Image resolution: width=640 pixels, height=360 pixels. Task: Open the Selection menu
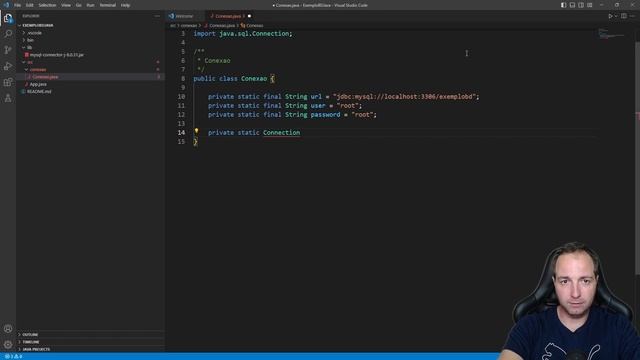47,5
